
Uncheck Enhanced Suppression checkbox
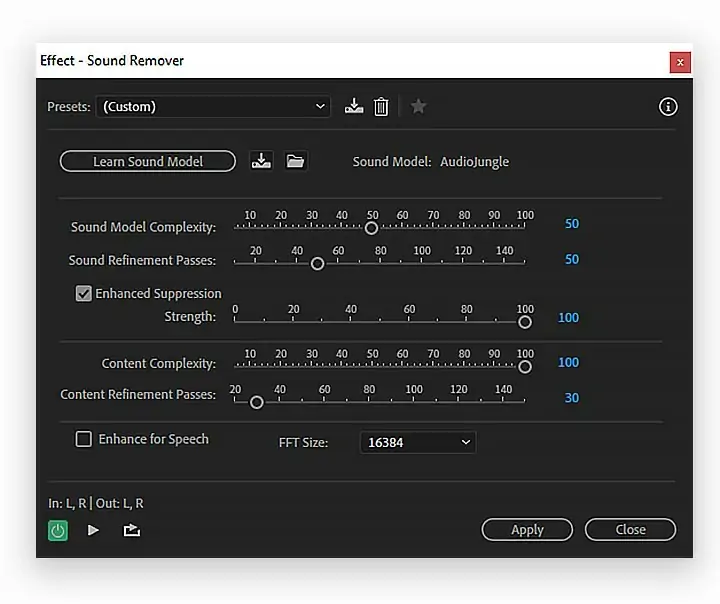(x=84, y=294)
